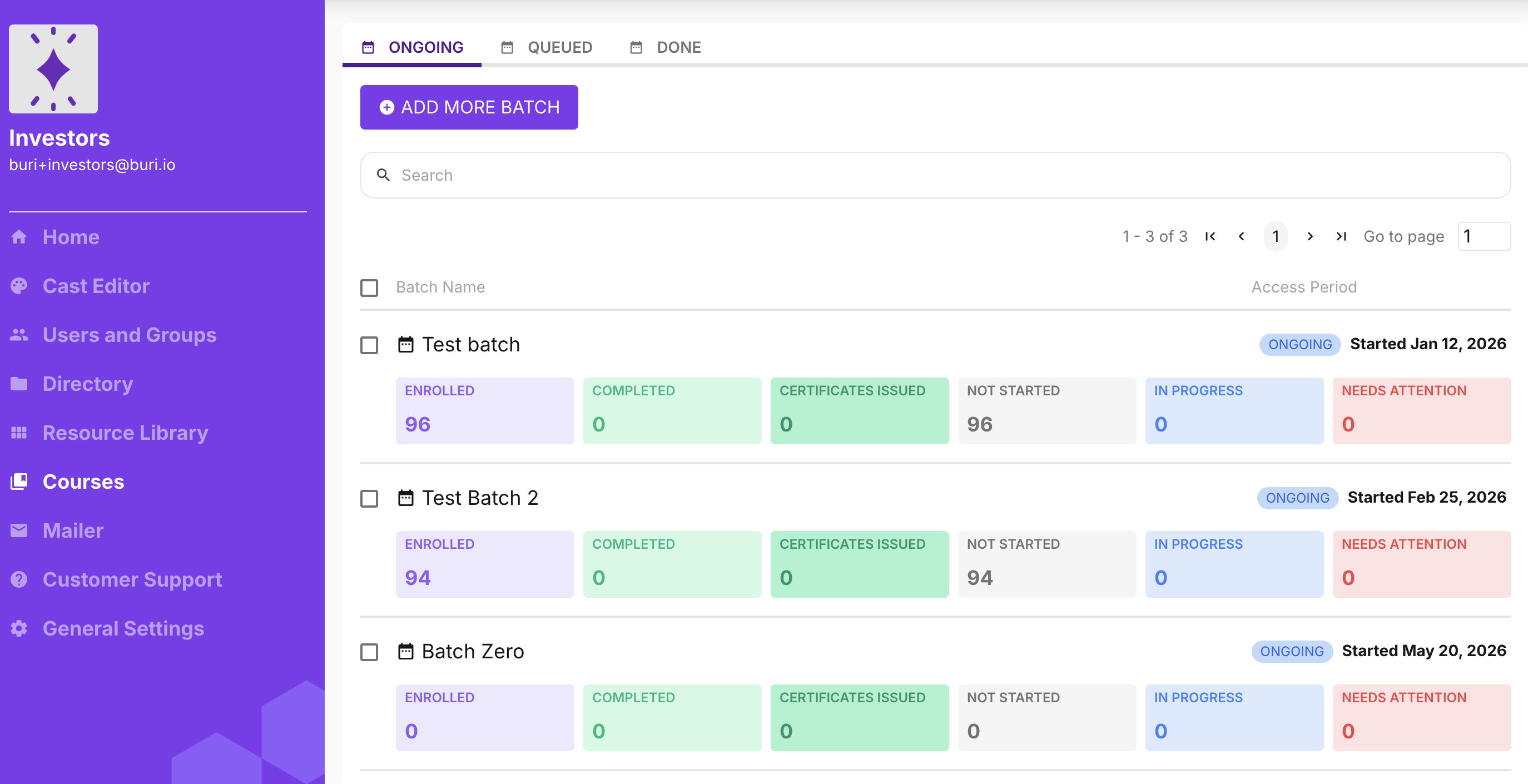This screenshot has width=1528, height=784.
Task: Check the Test Batch 2 checkbox
Action: tap(370, 499)
